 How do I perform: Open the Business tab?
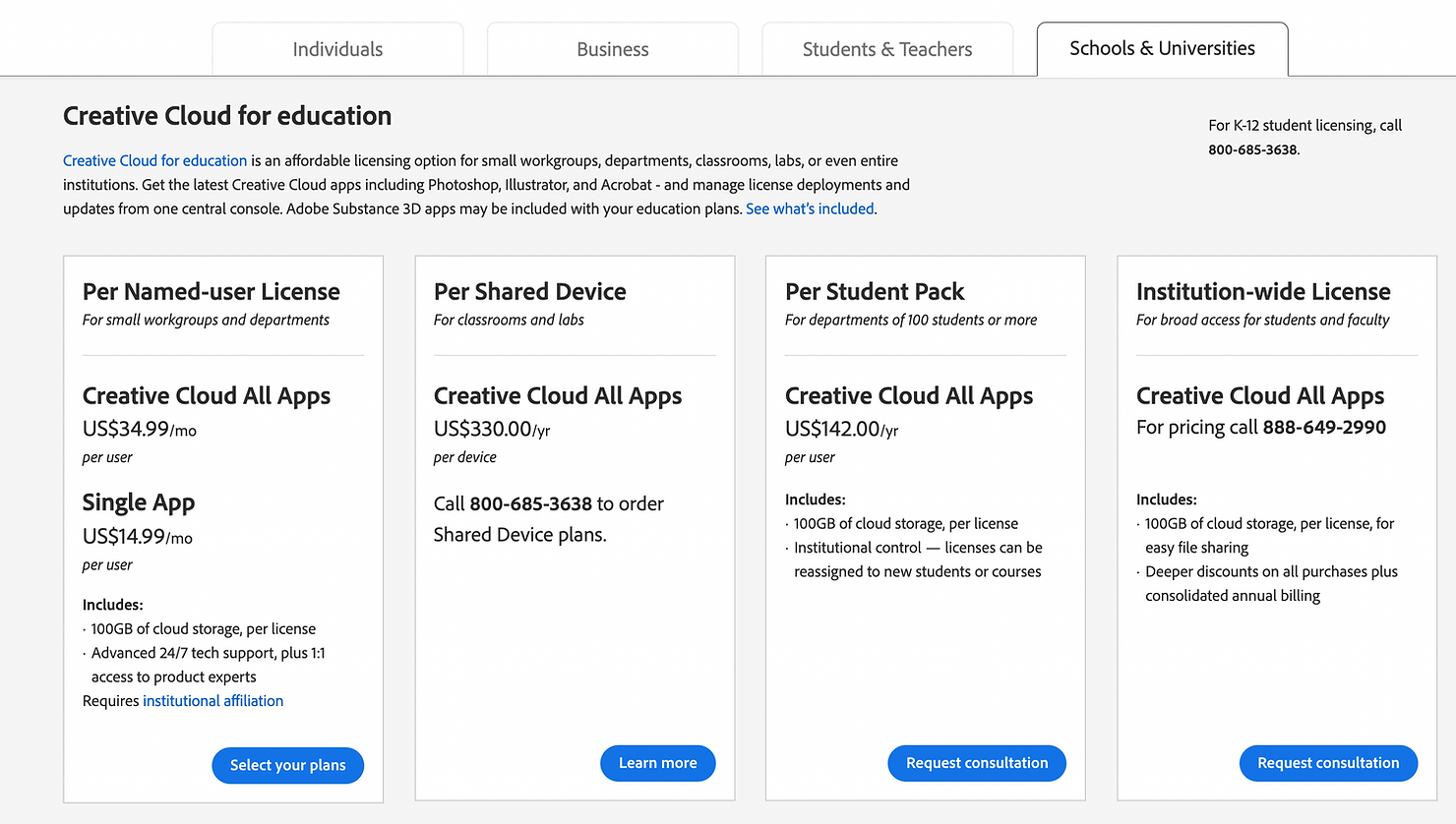[612, 49]
